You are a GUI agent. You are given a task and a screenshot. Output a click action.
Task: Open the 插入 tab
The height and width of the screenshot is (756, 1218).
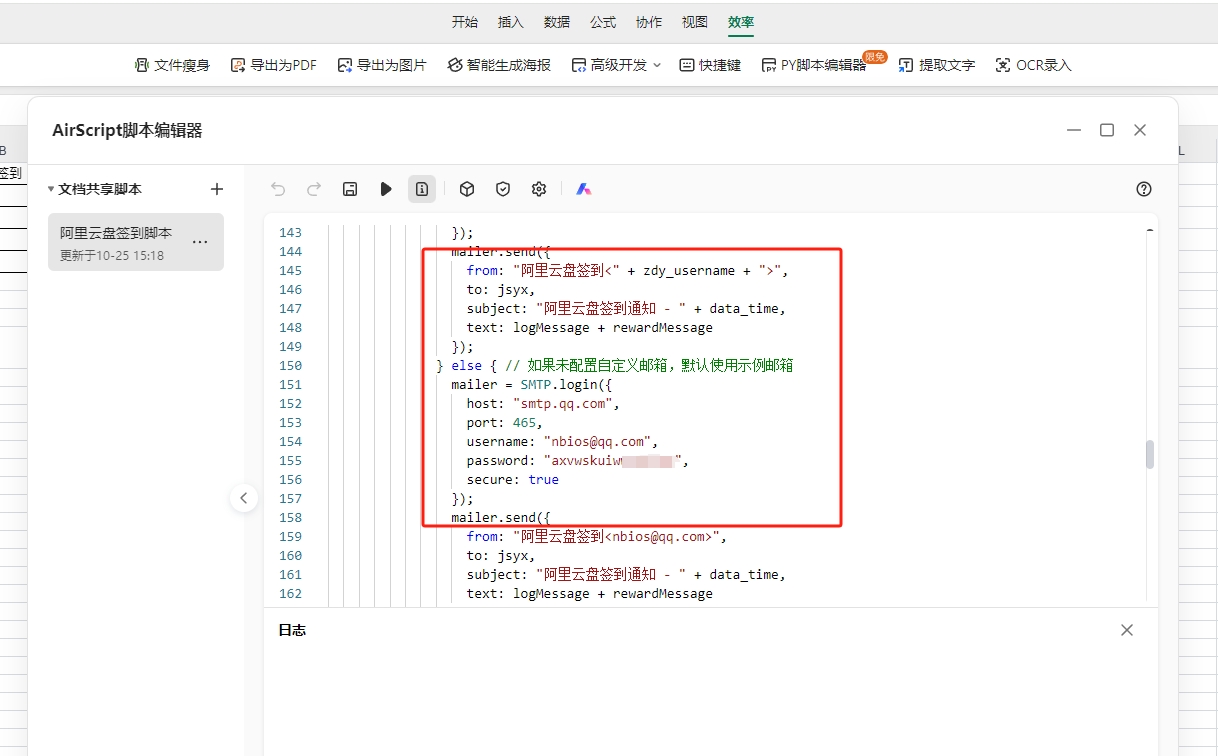click(x=511, y=22)
